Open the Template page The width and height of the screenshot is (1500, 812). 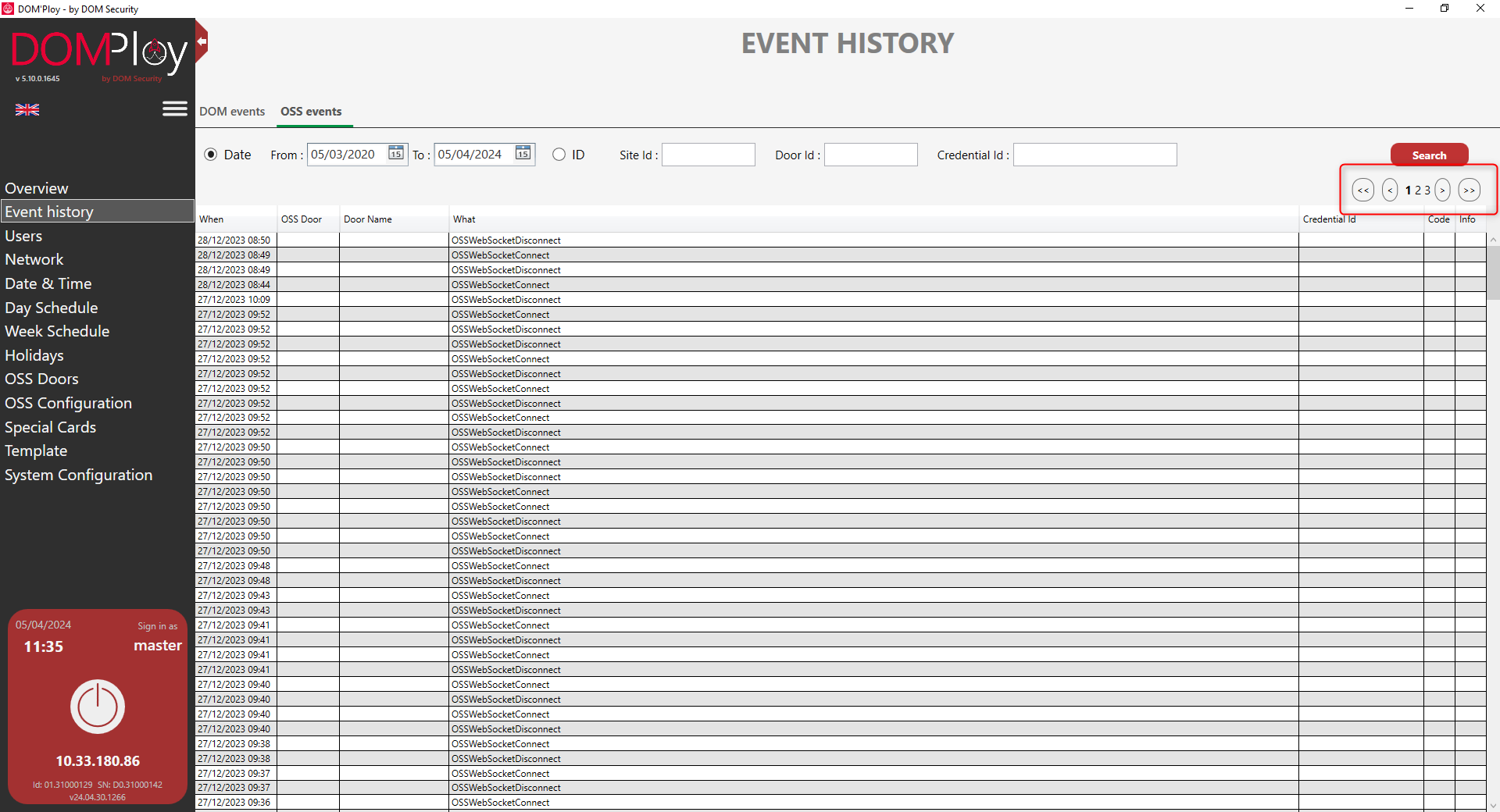pyautogui.click(x=36, y=451)
